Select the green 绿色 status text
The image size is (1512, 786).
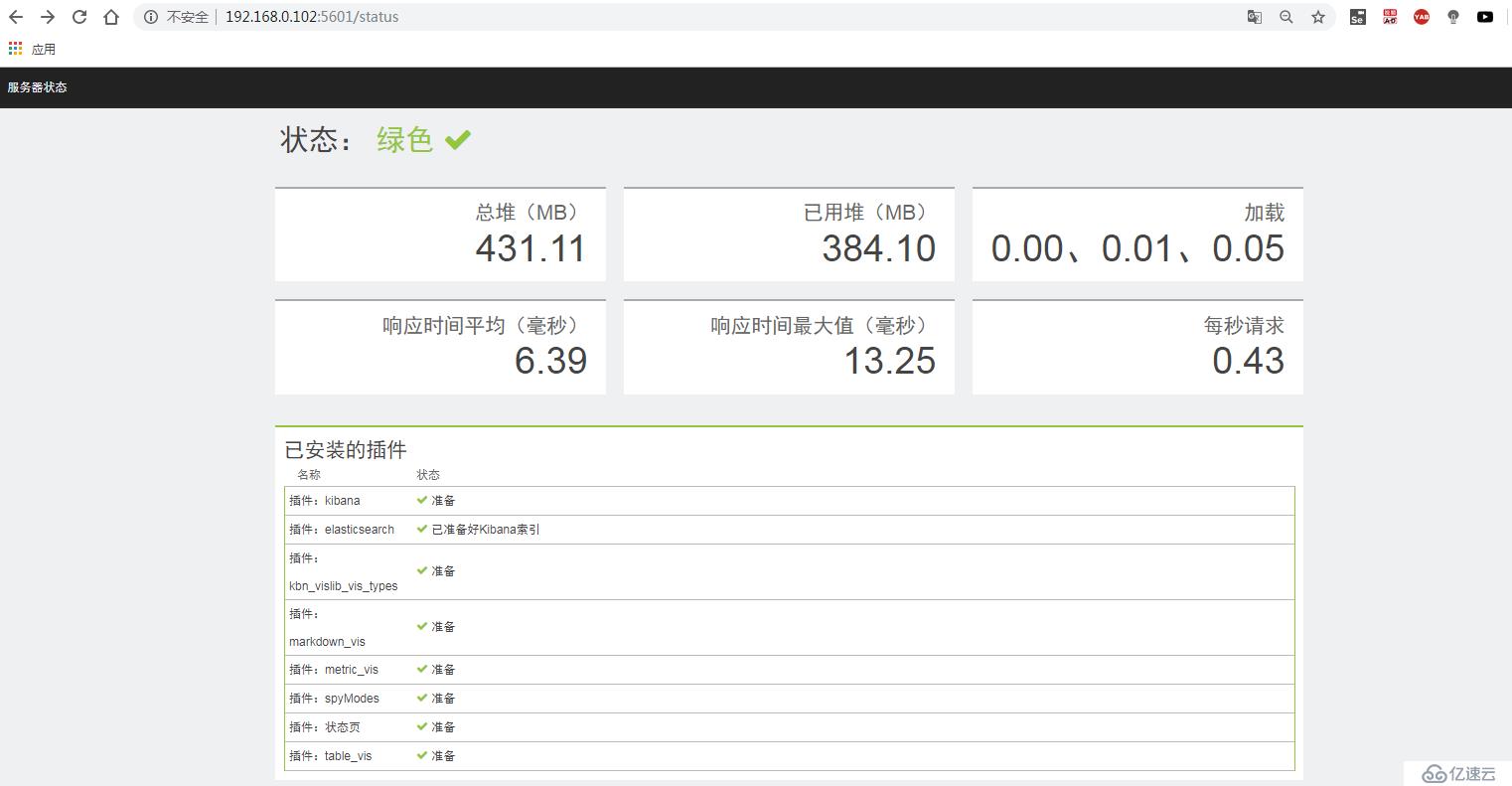405,140
